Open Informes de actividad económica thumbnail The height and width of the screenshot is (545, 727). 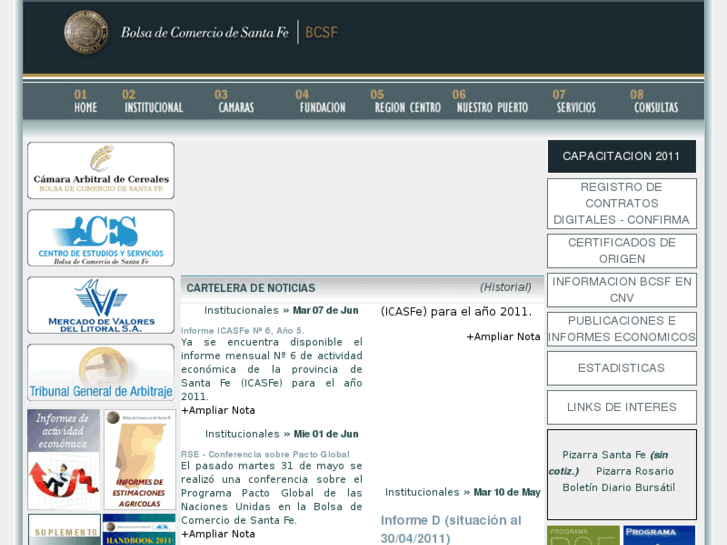64,459
